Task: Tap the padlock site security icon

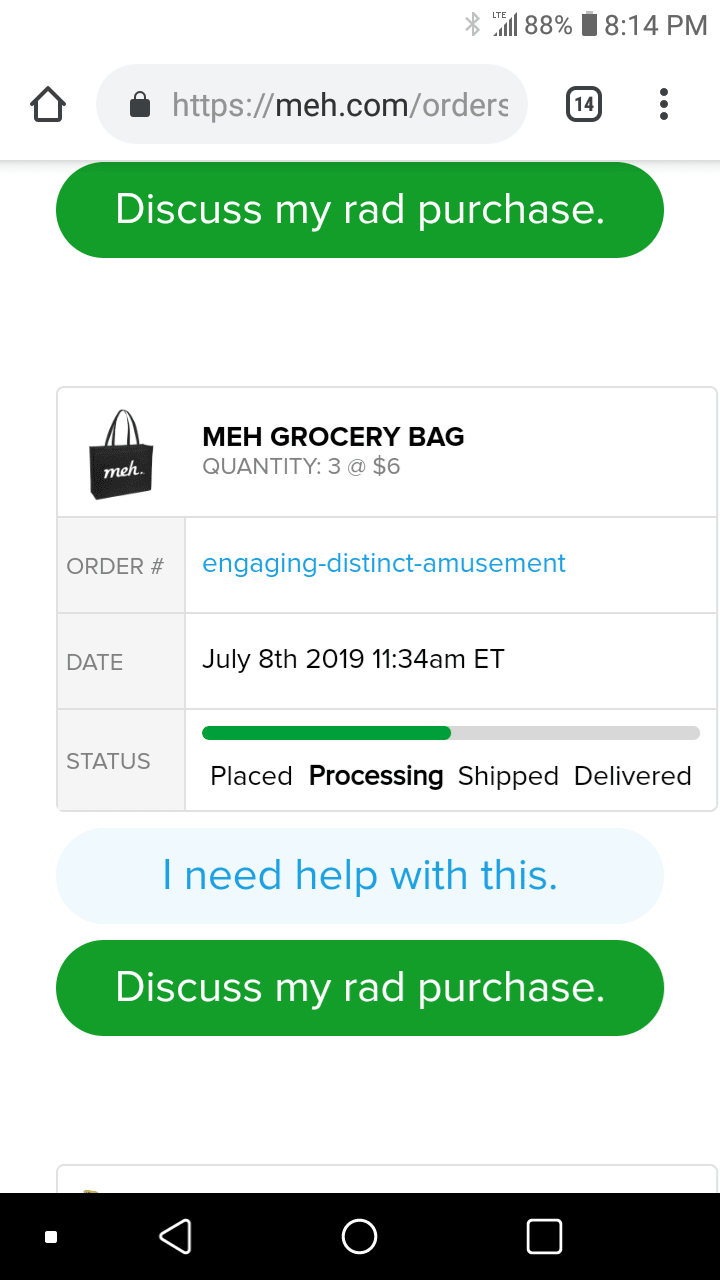Action: click(141, 105)
